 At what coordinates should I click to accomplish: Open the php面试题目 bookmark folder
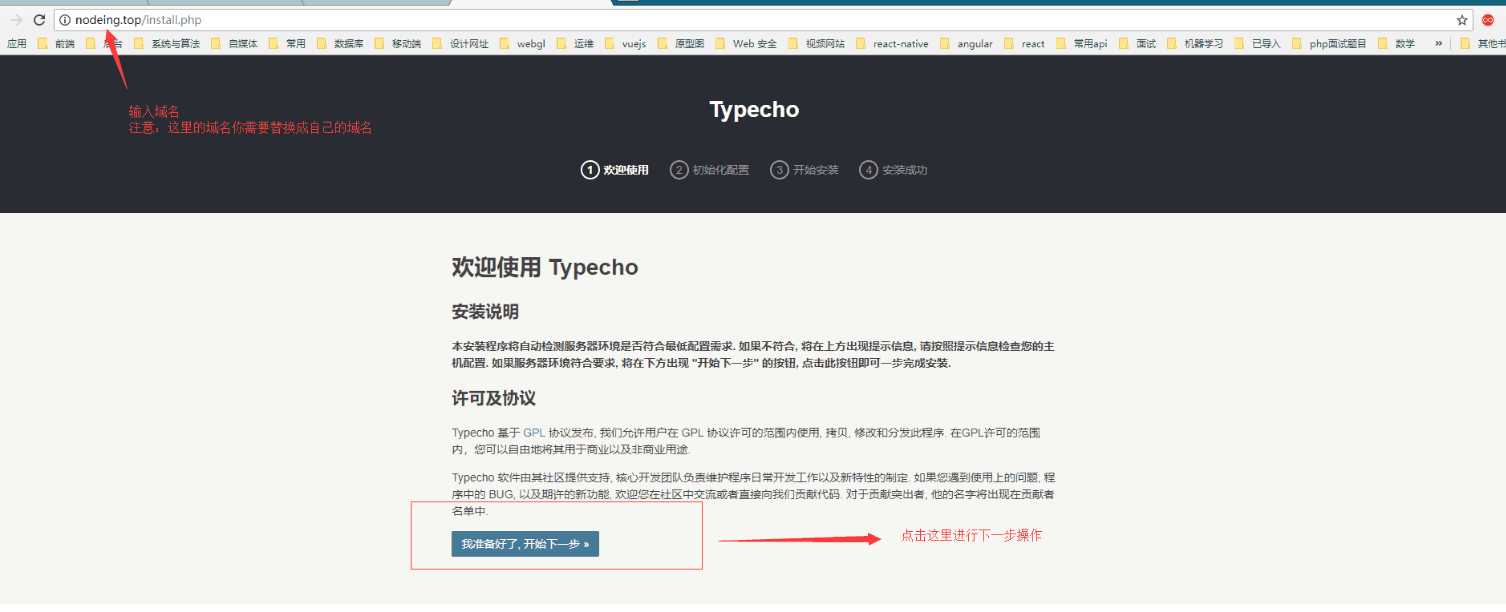click(1329, 44)
